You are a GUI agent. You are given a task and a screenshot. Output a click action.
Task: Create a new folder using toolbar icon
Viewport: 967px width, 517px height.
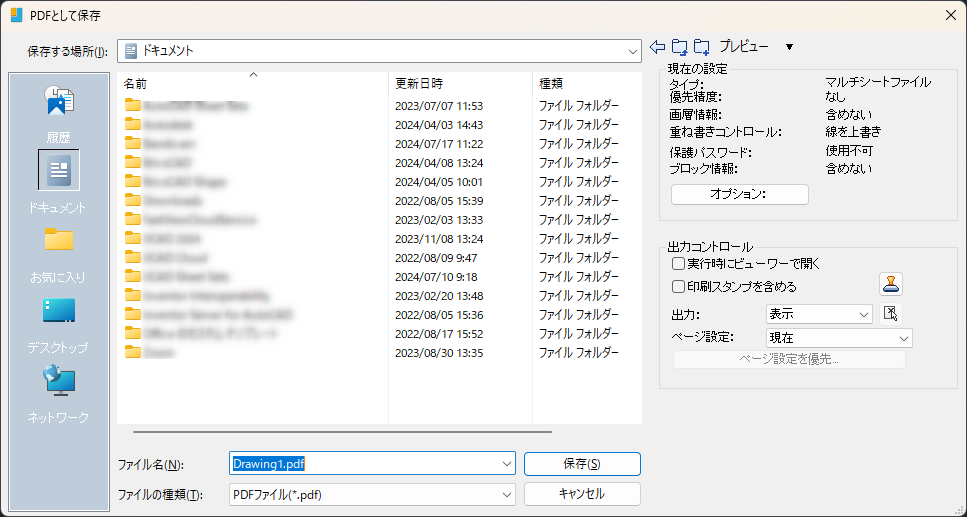[x=701, y=47]
